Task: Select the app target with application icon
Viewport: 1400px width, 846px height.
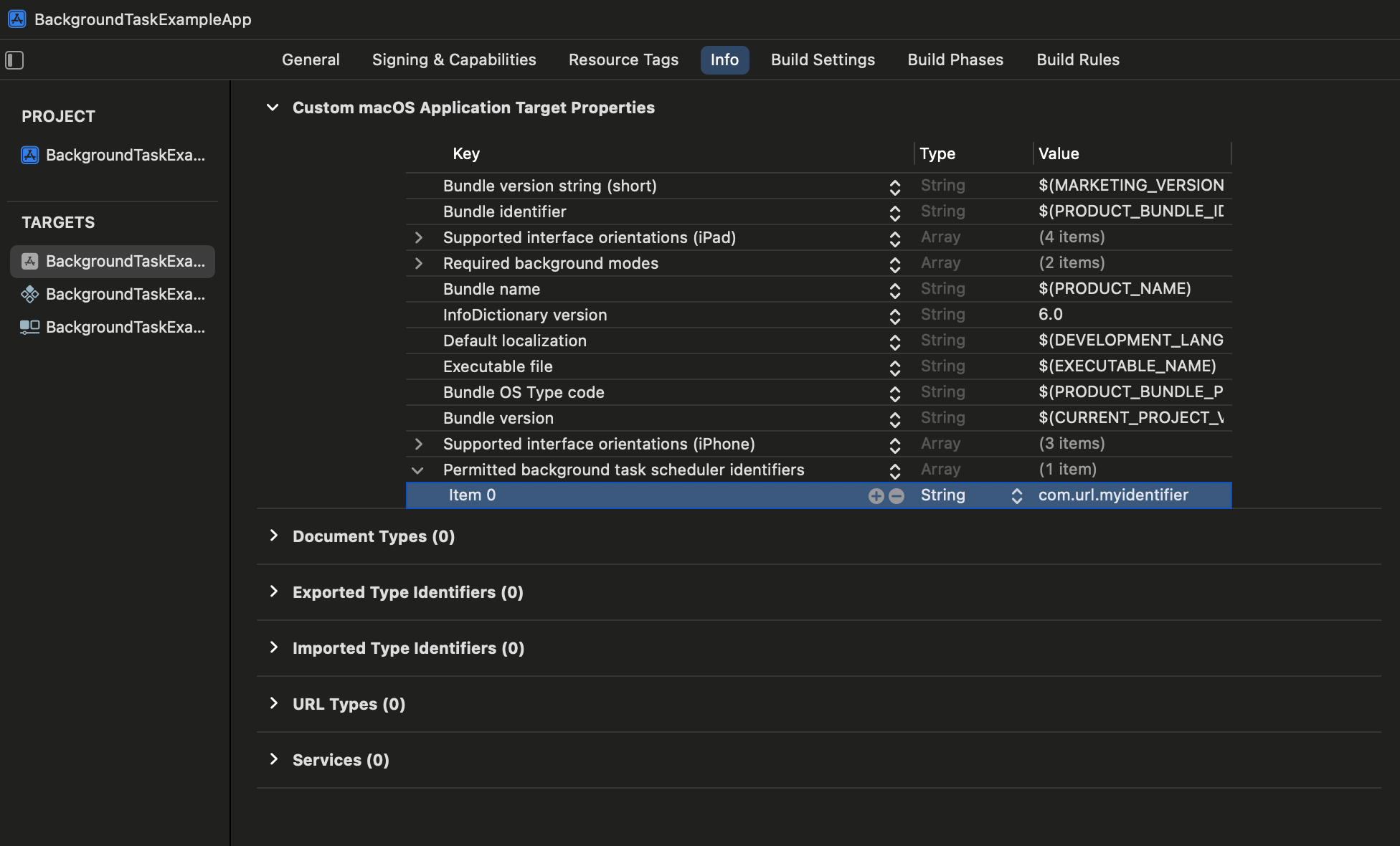Action: pos(29,261)
